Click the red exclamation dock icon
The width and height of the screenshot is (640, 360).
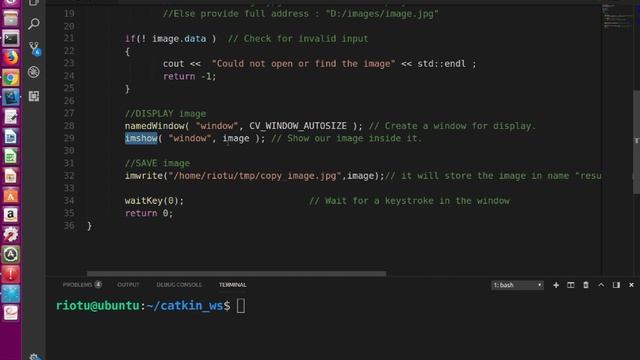(x=11, y=273)
